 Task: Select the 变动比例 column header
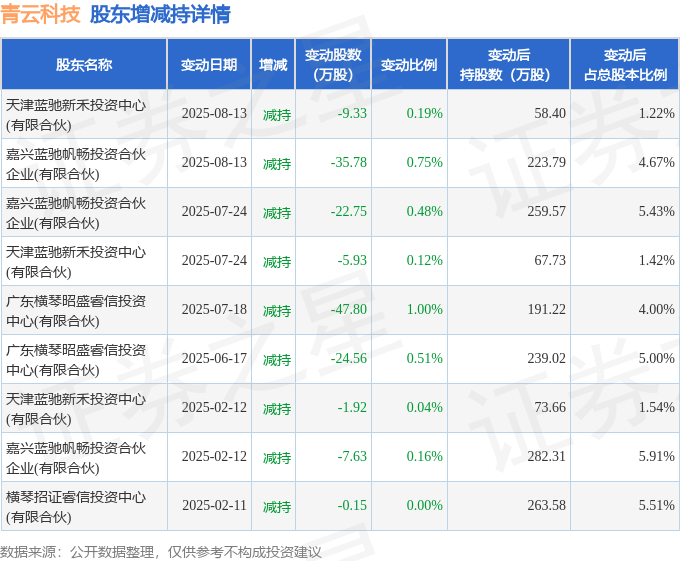(x=409, y=65)
